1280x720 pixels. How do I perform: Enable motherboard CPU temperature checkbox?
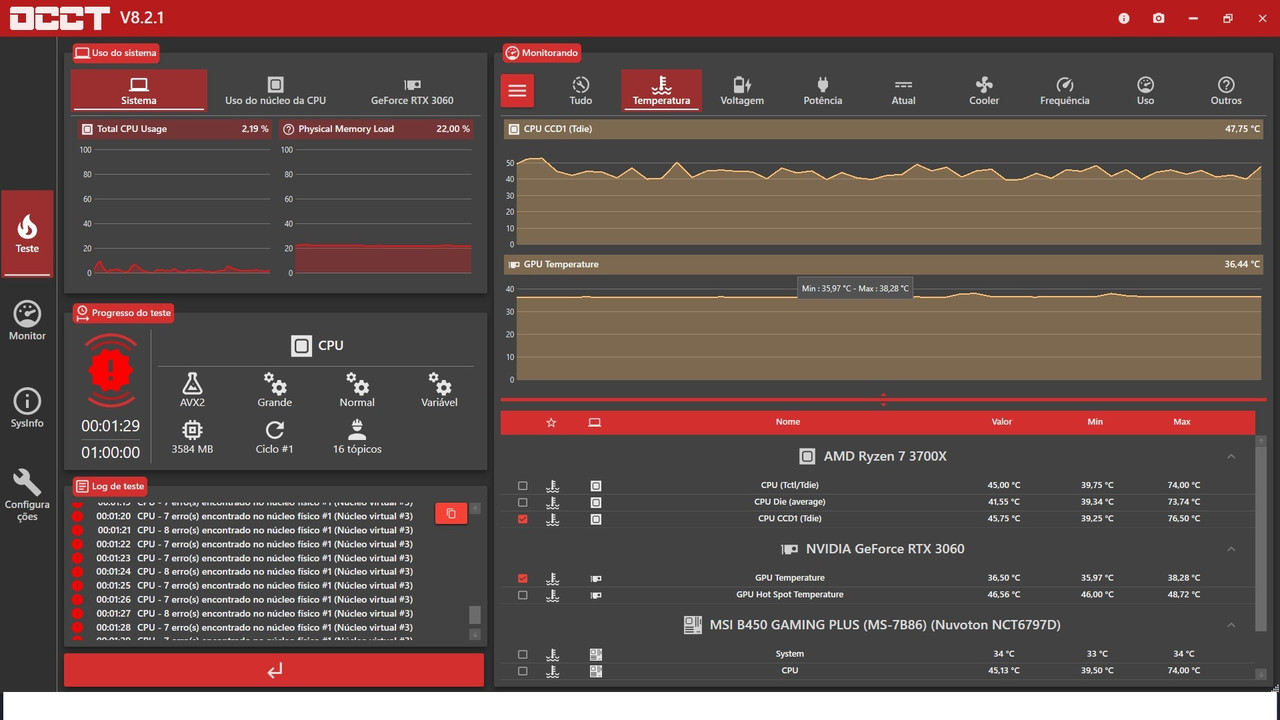click(523, 671)
